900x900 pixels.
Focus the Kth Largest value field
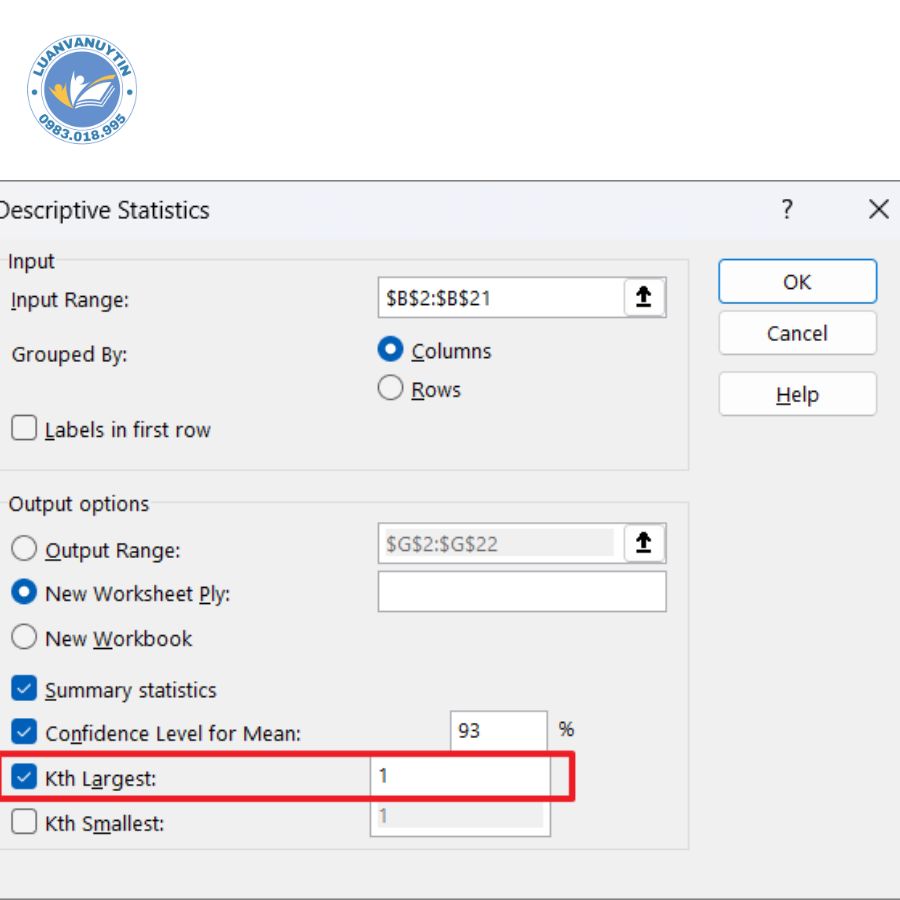[x=459, y=777]
